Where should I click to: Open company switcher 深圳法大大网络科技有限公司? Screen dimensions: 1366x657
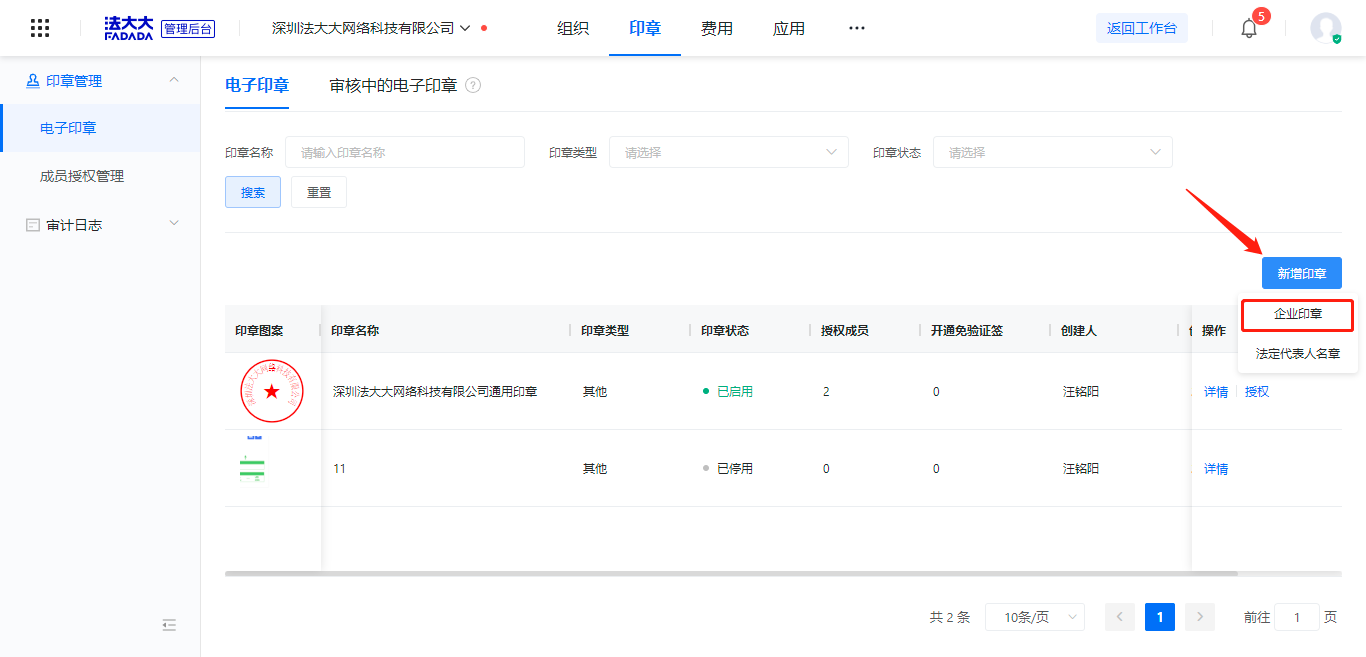coord(371,28)
